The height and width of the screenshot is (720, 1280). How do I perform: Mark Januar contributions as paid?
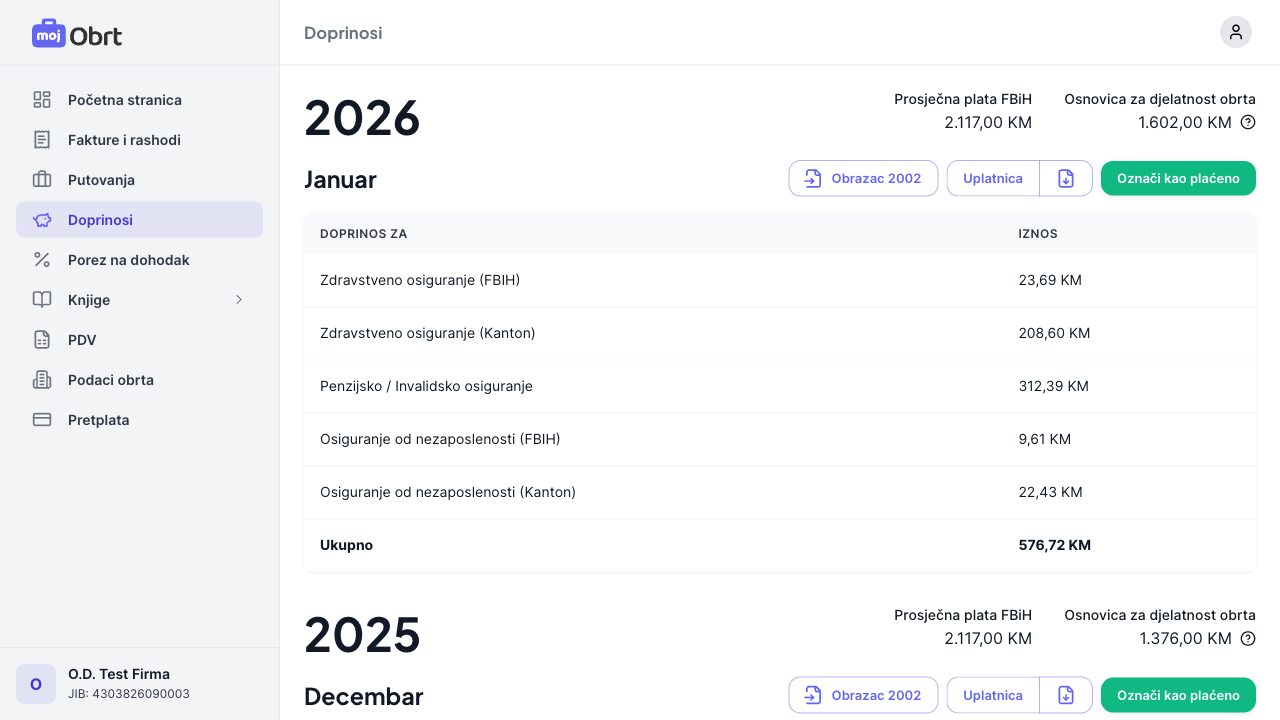pos(1178,179)
